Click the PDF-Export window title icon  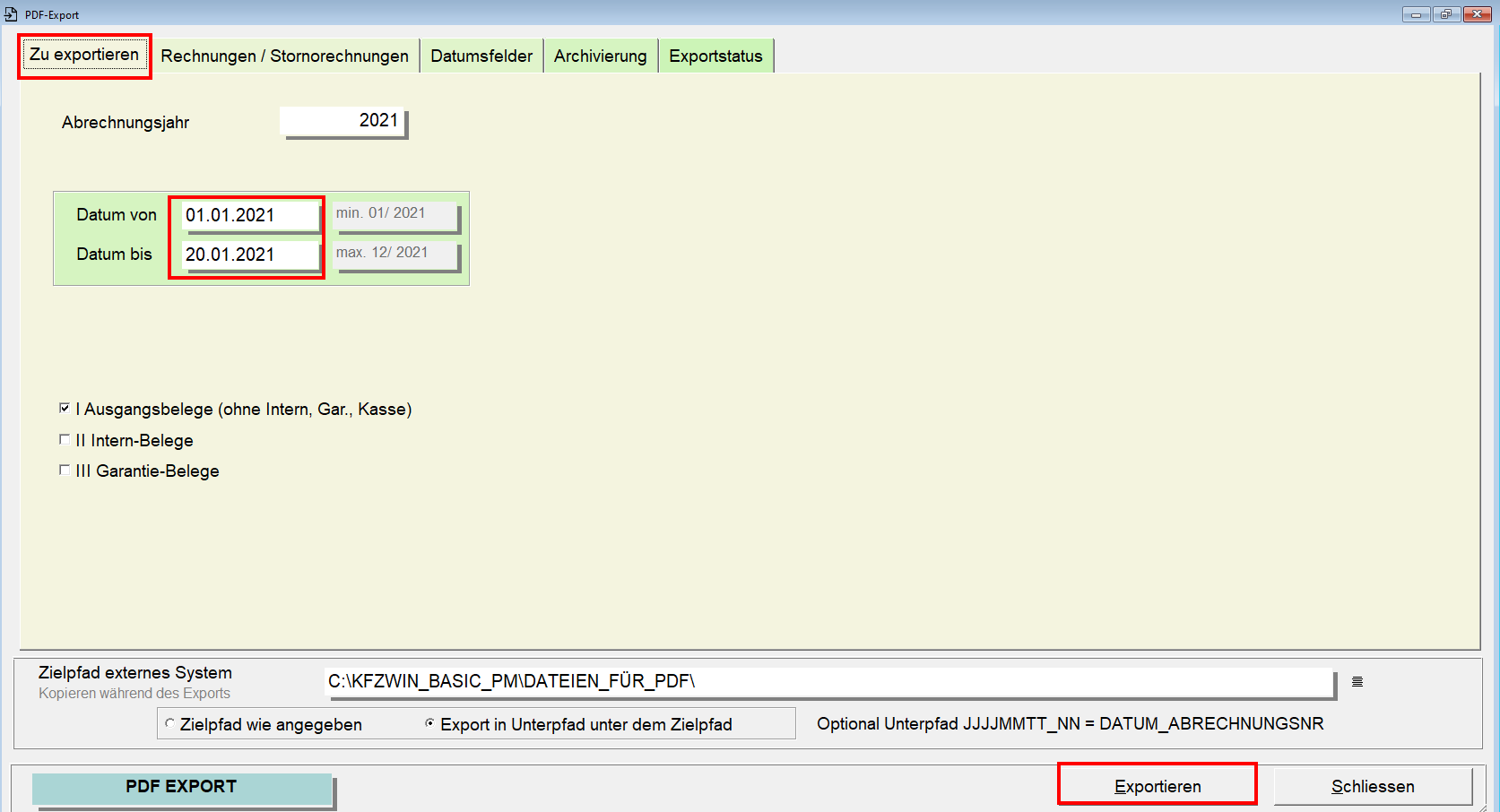pos(11,14)
